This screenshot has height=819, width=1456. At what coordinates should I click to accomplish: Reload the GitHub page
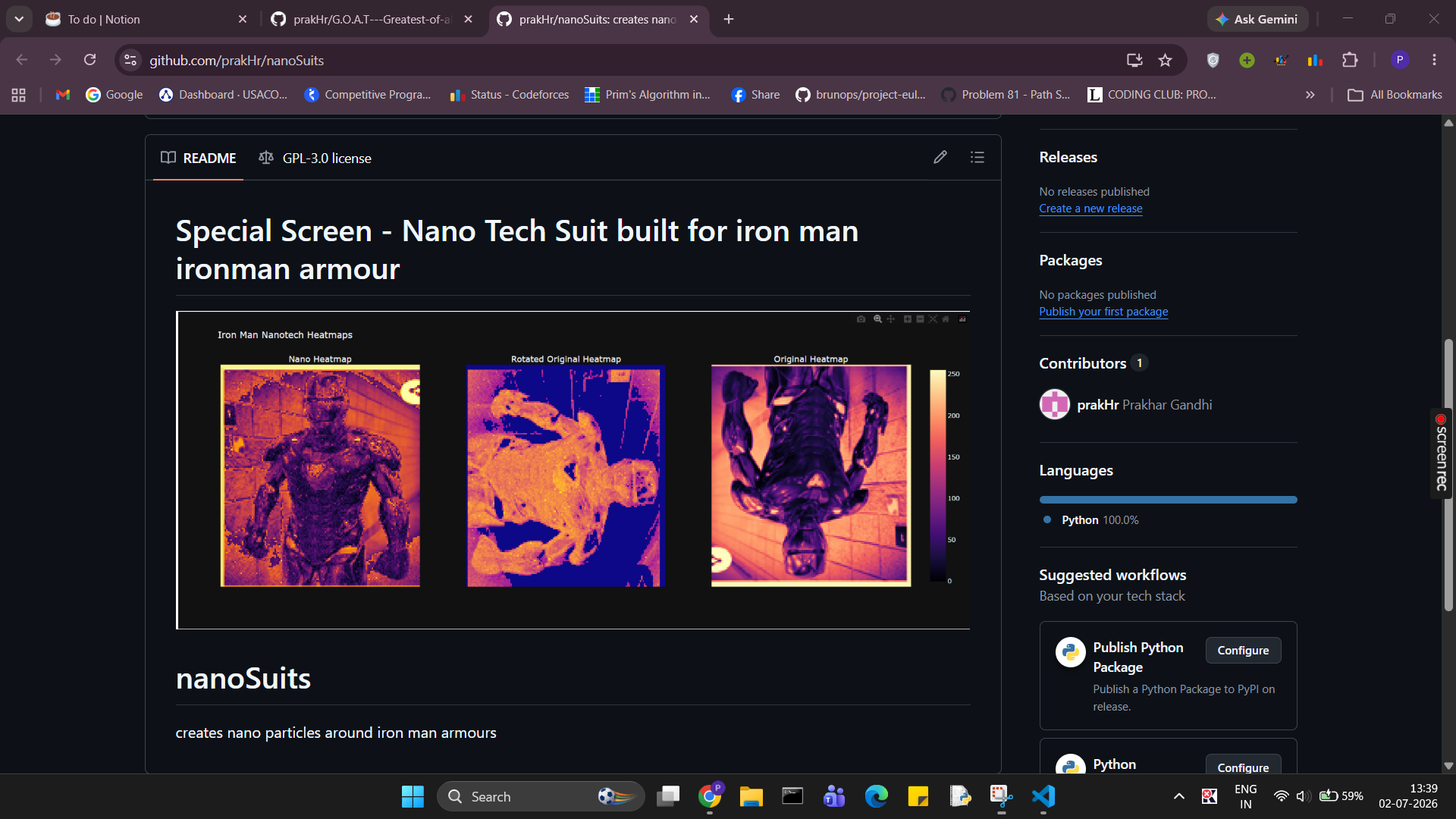pos(89,60)
